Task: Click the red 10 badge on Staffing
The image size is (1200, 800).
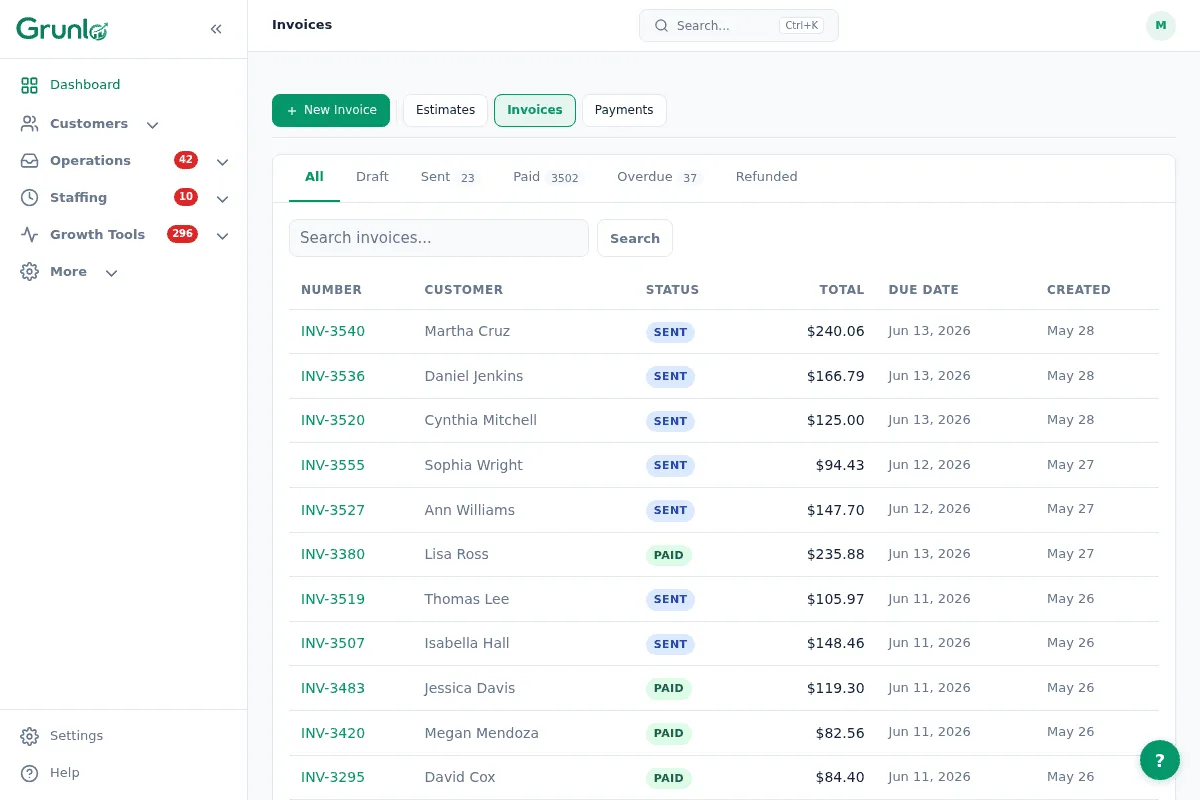Action: click(186, 197)
